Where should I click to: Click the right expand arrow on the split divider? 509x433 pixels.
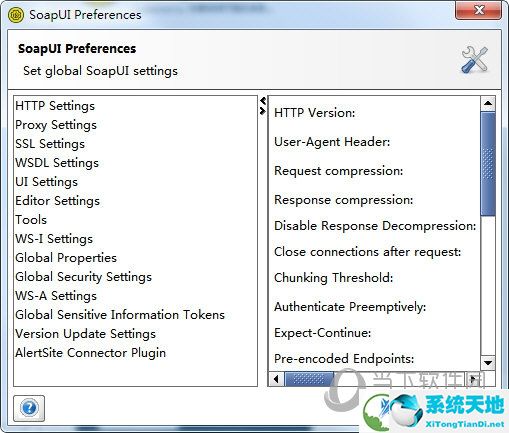click(263, 111)
